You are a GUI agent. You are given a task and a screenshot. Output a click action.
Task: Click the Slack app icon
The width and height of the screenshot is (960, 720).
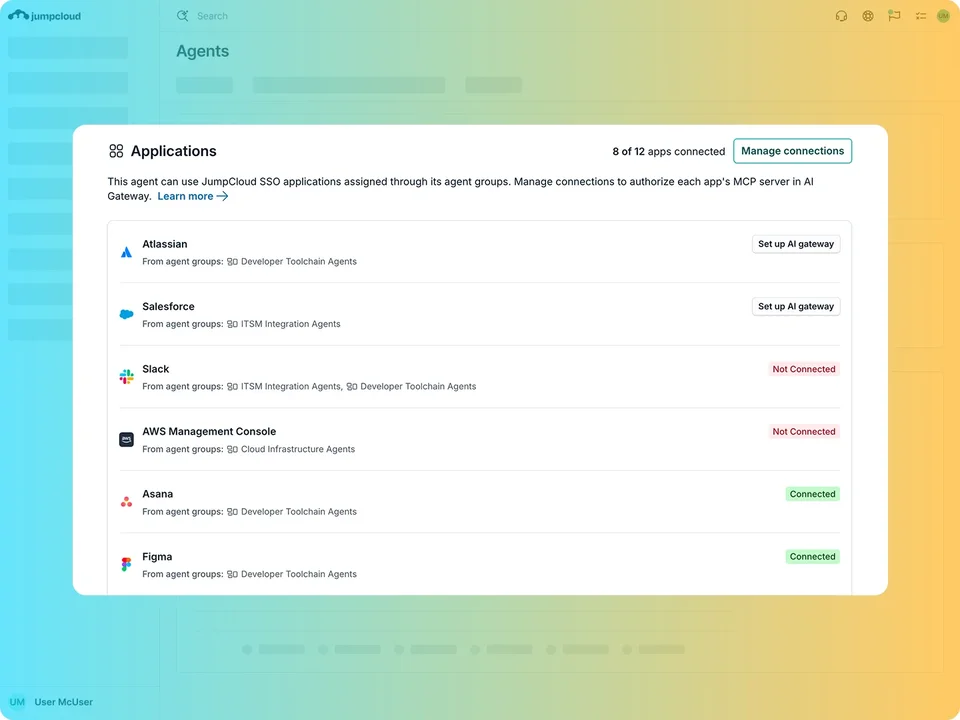point(126,377)
